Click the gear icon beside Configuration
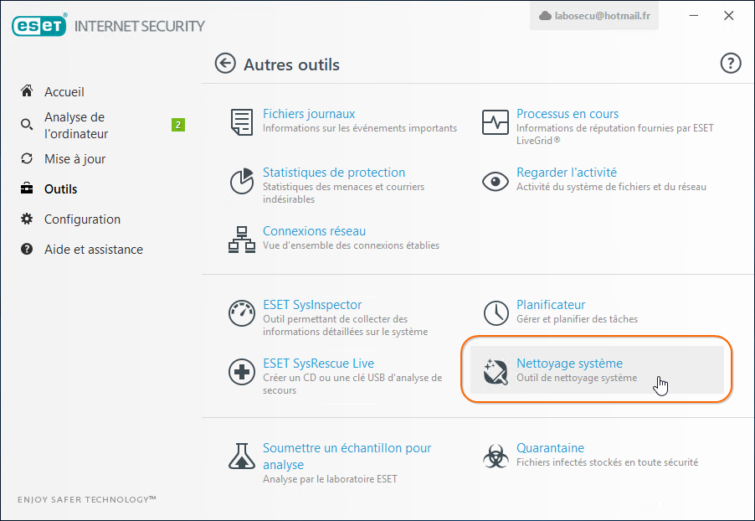 point(27,219)
